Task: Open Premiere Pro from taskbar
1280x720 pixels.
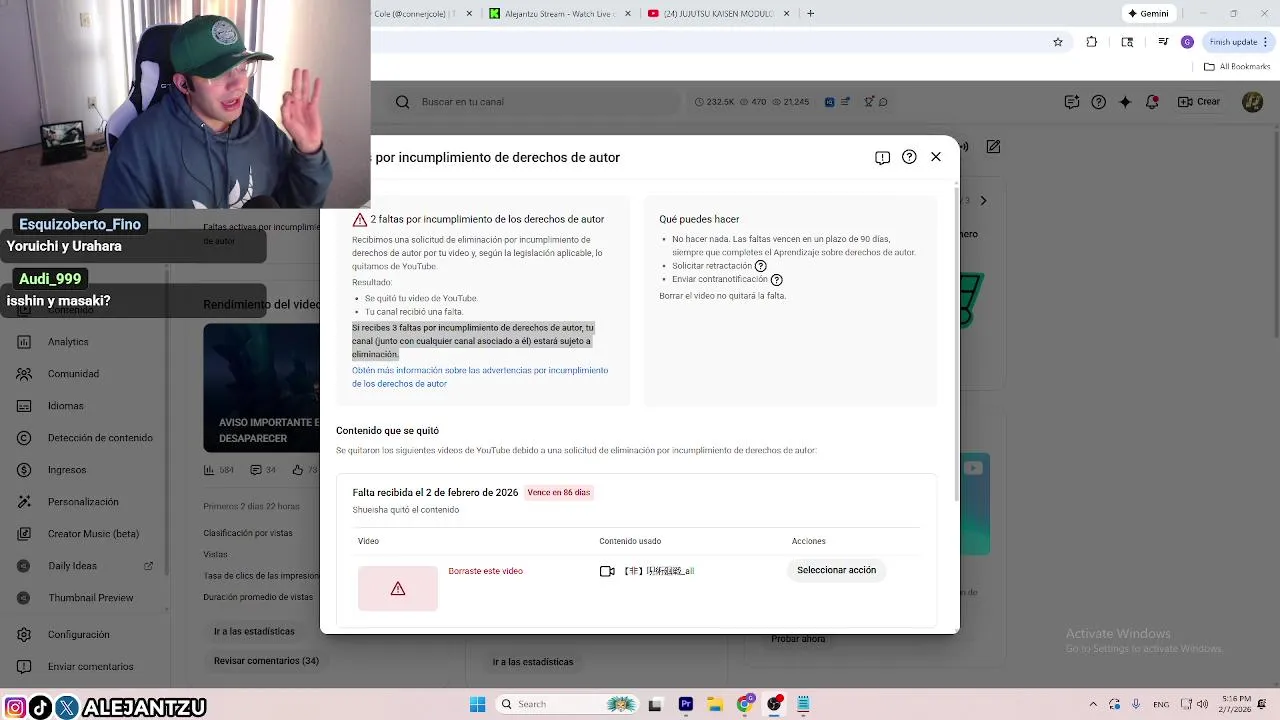Action: point(686,704)
